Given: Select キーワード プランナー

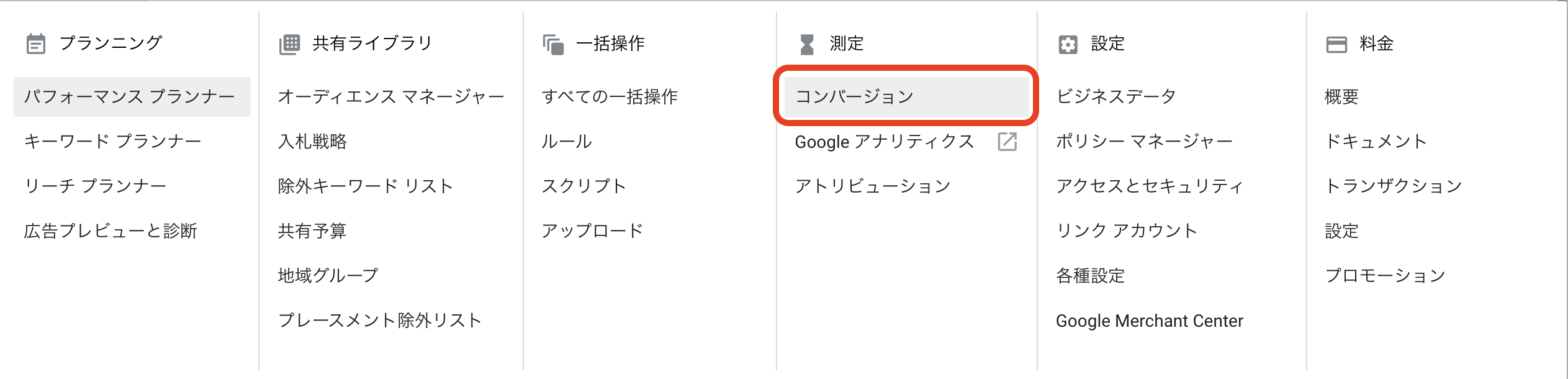Looking at the screenshot, I should point(112,141).
